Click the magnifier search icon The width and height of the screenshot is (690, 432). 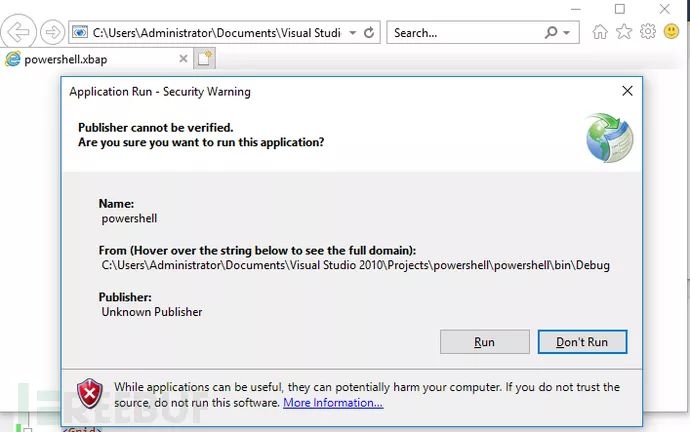551,32
